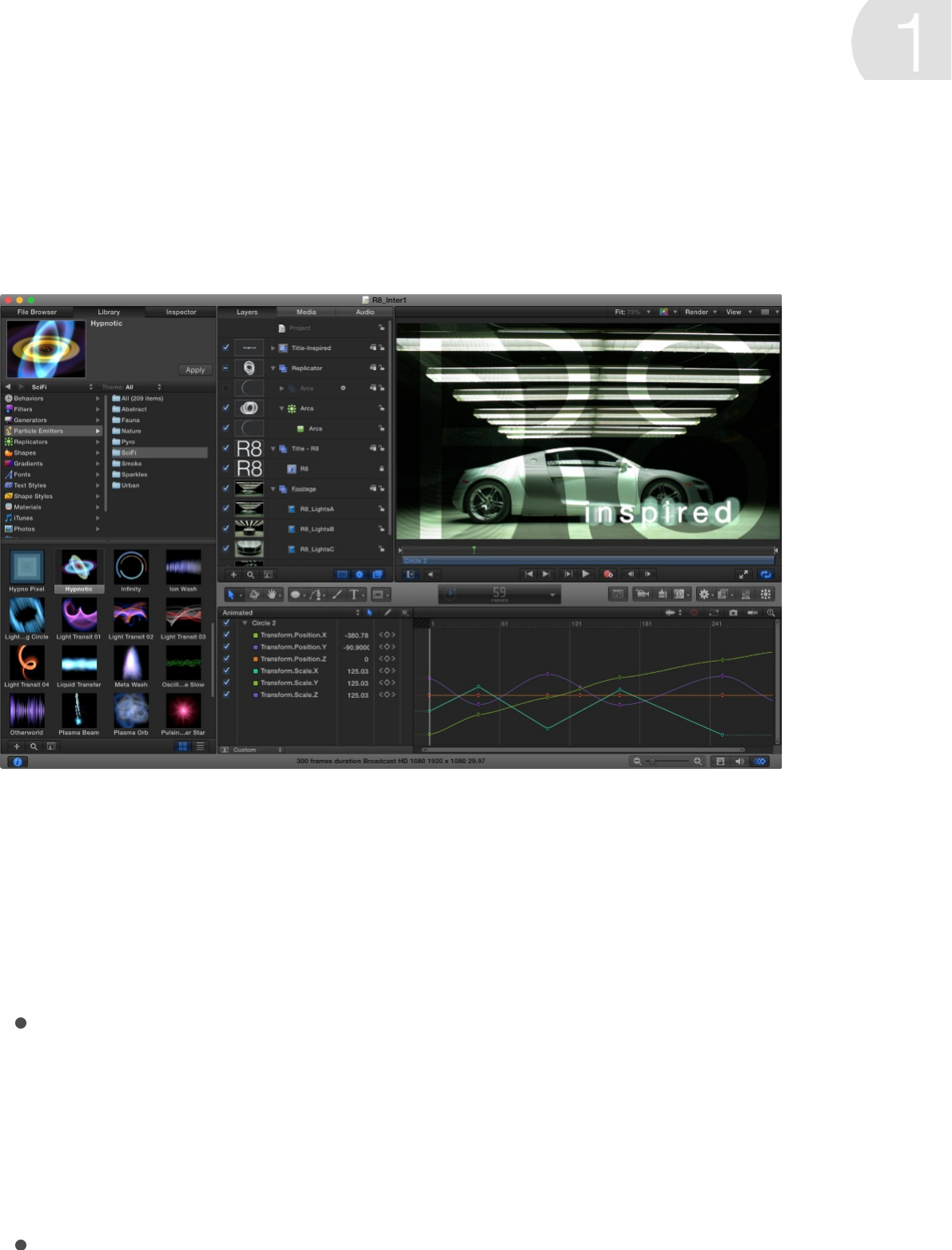Switch library to icon grid view

pyautogui.click(x=182, y=746)
